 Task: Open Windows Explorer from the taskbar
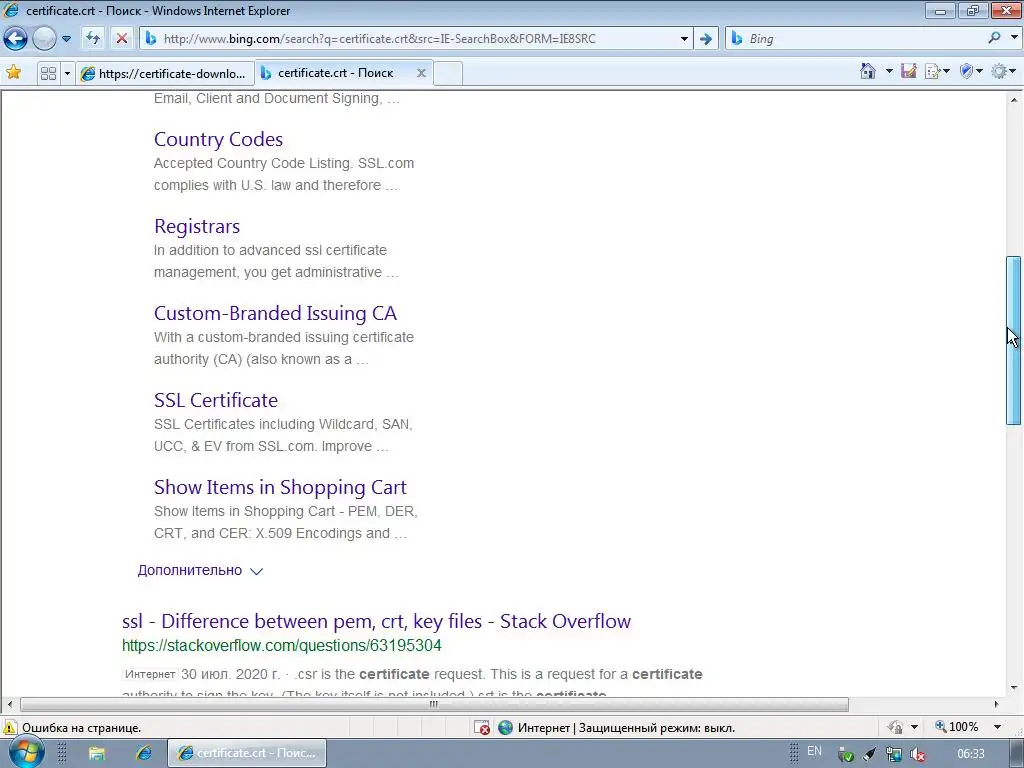[97, 754]
